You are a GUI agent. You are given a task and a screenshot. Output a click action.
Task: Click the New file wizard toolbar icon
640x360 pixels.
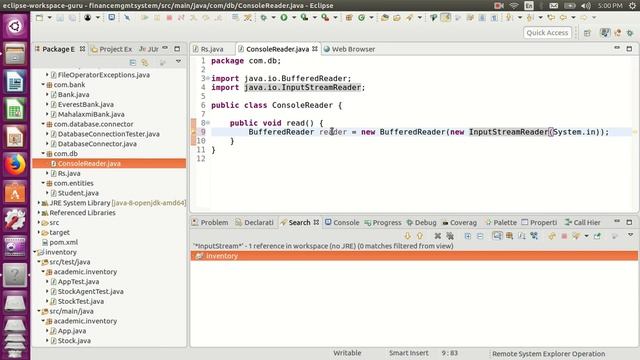(x=39, y=18)
